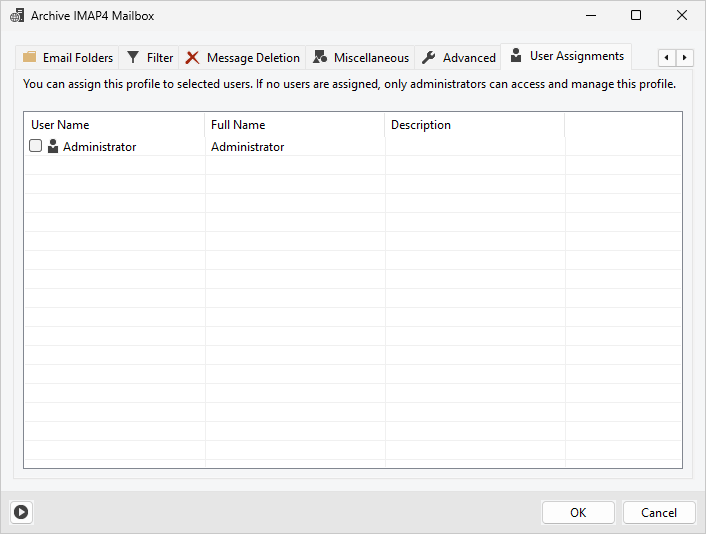The width and height of the screenshot is (706, 534).
Task: Click the play icon at bottom left
Action: point(20,512)
